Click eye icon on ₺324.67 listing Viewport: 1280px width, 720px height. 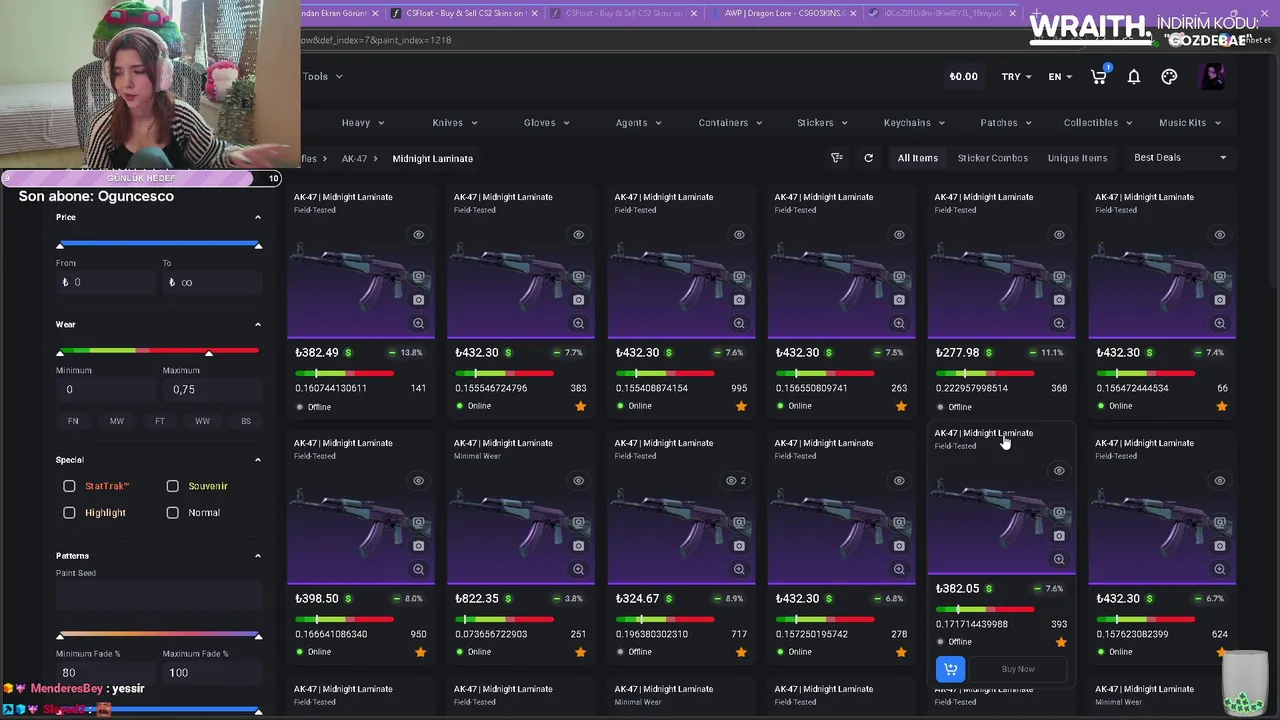coord(731,481)
